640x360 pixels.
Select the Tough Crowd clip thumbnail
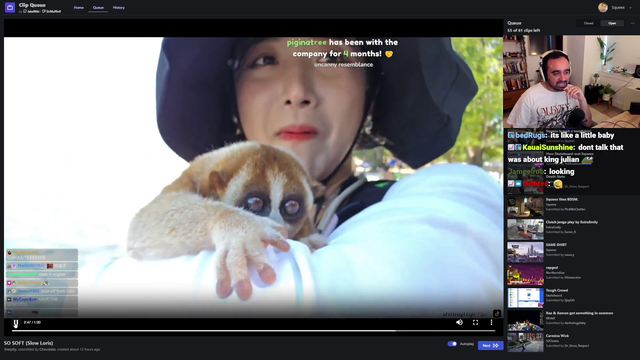tap(525, 298)
